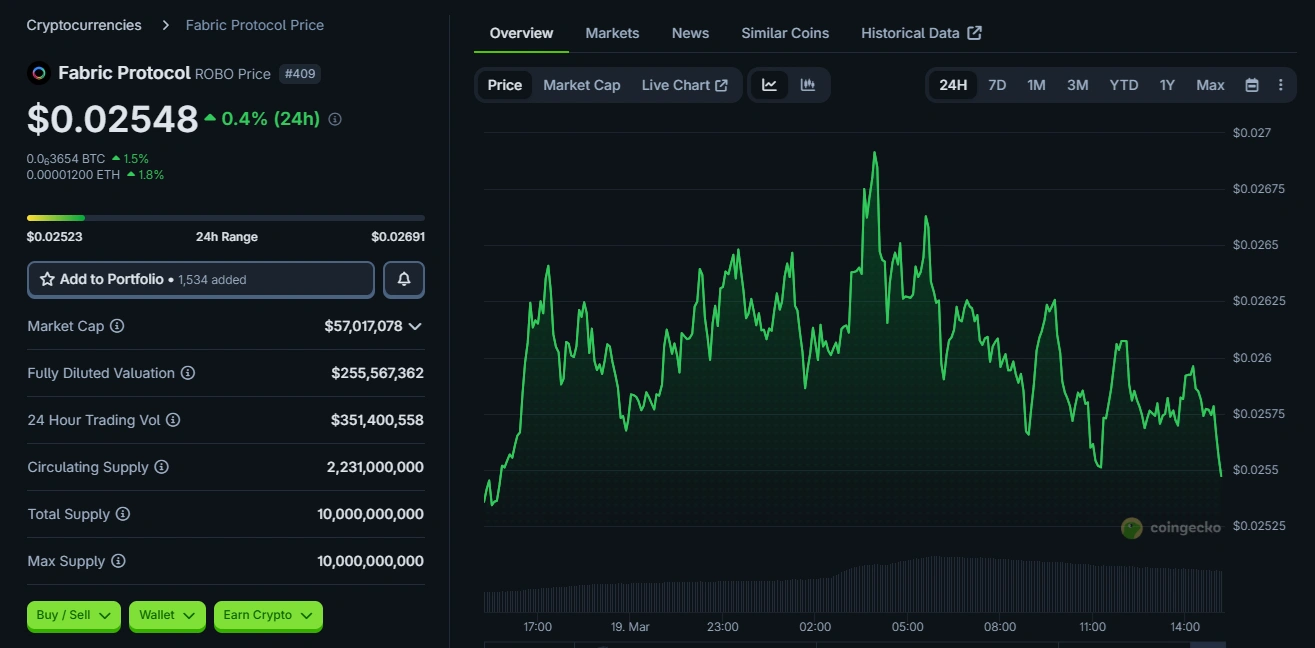
Task: Switch the chart to candlestick view
Action: 806,85
